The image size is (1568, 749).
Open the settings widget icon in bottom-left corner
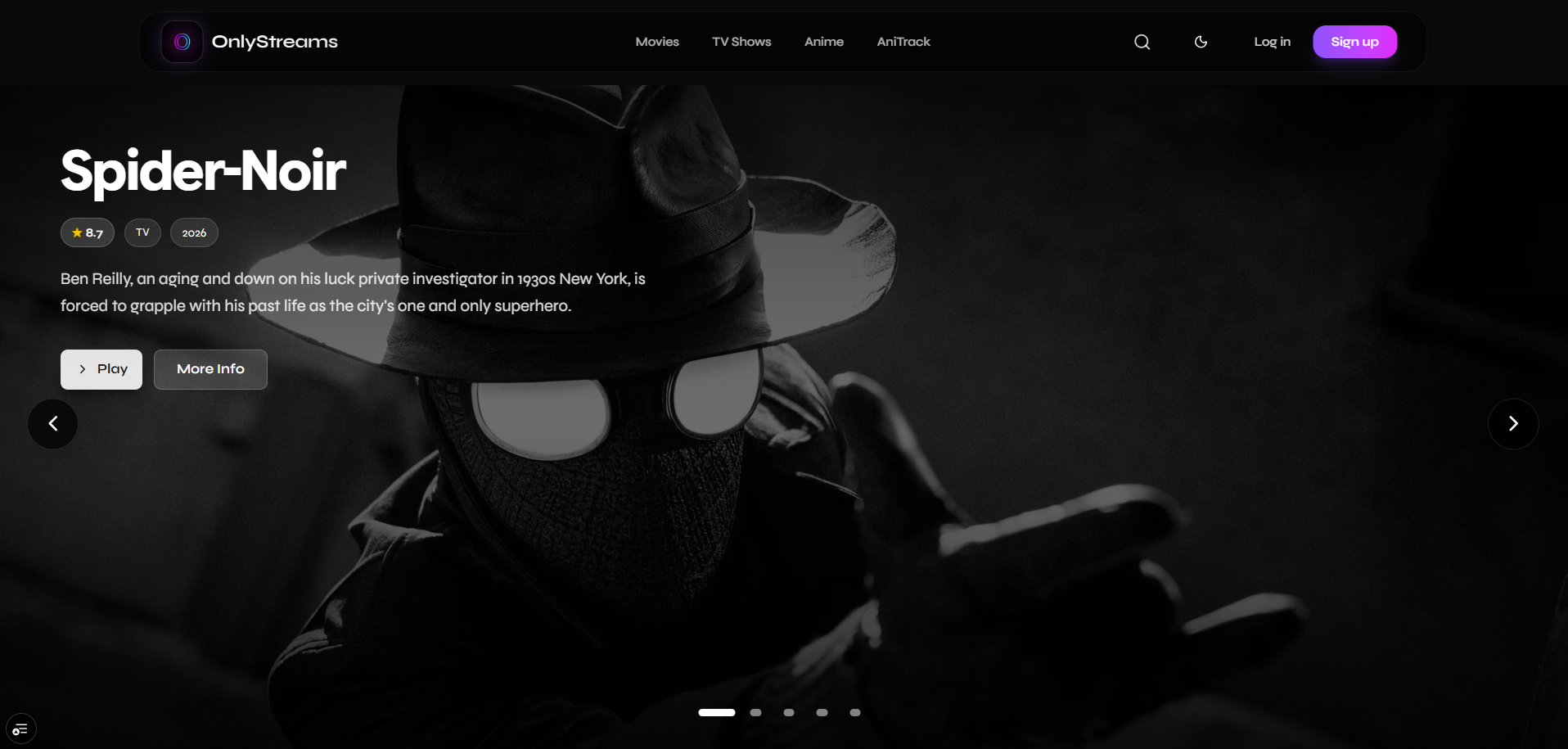point(20,729)
